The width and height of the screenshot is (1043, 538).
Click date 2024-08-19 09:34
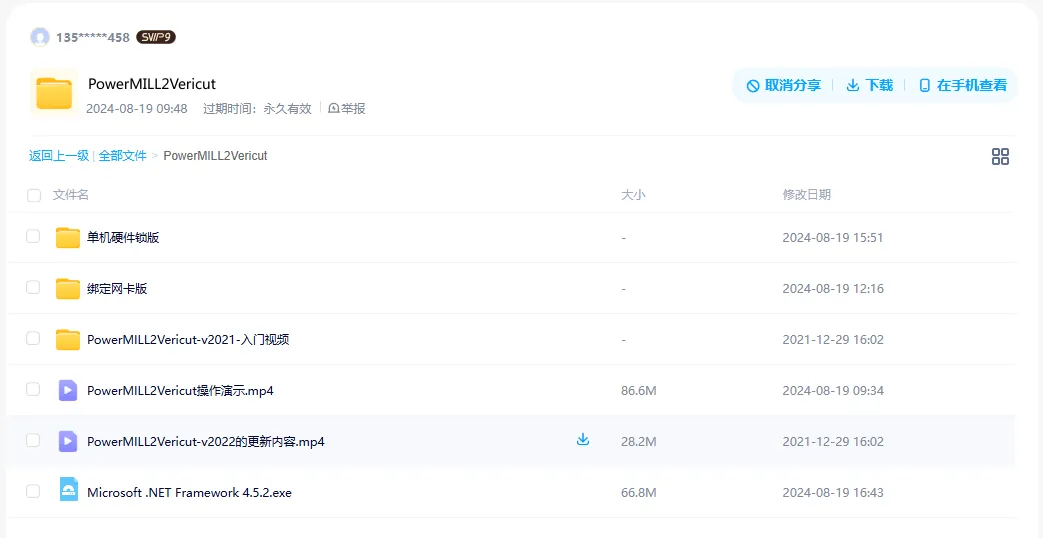[833, 391]
